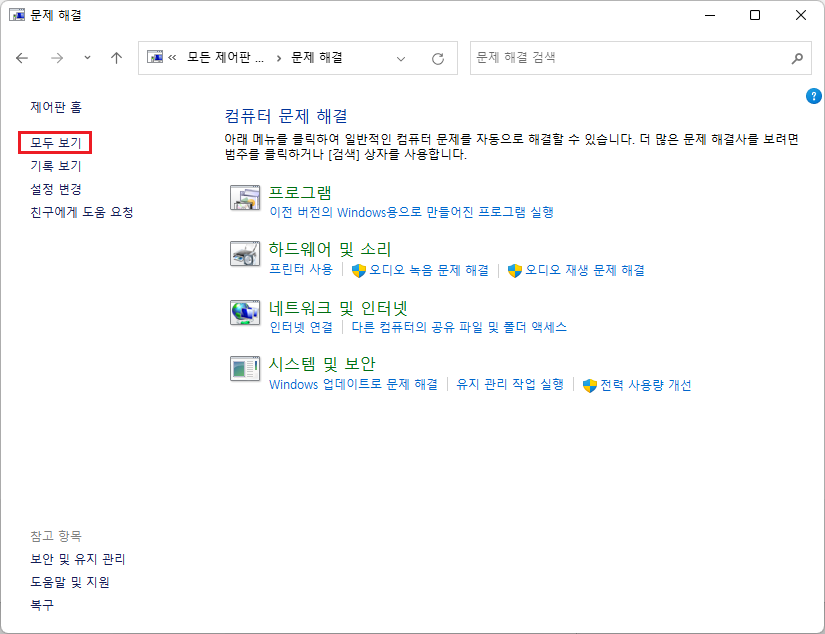
Task: Open '설정 변경' in the sidebar
Action: click(x=56, y=189)
